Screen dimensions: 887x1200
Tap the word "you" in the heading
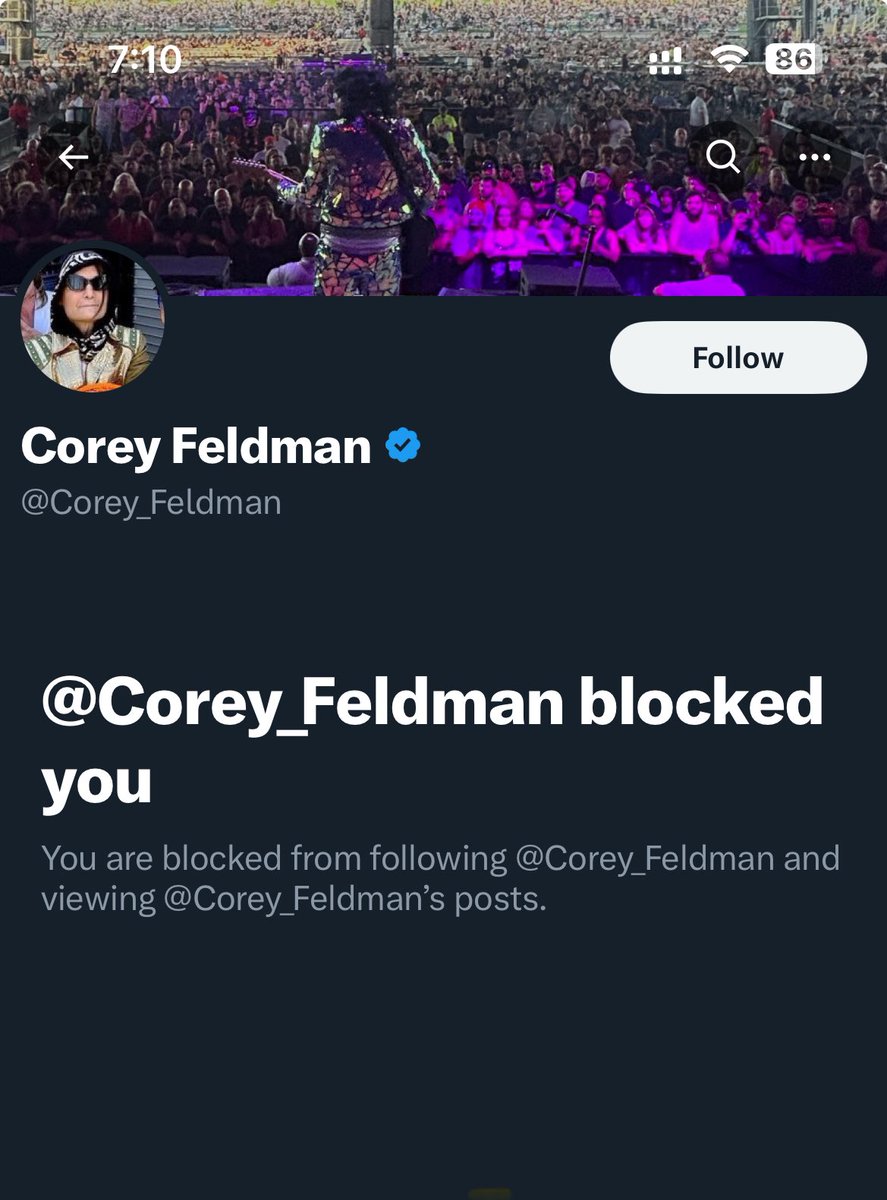(x=96, y=782)
